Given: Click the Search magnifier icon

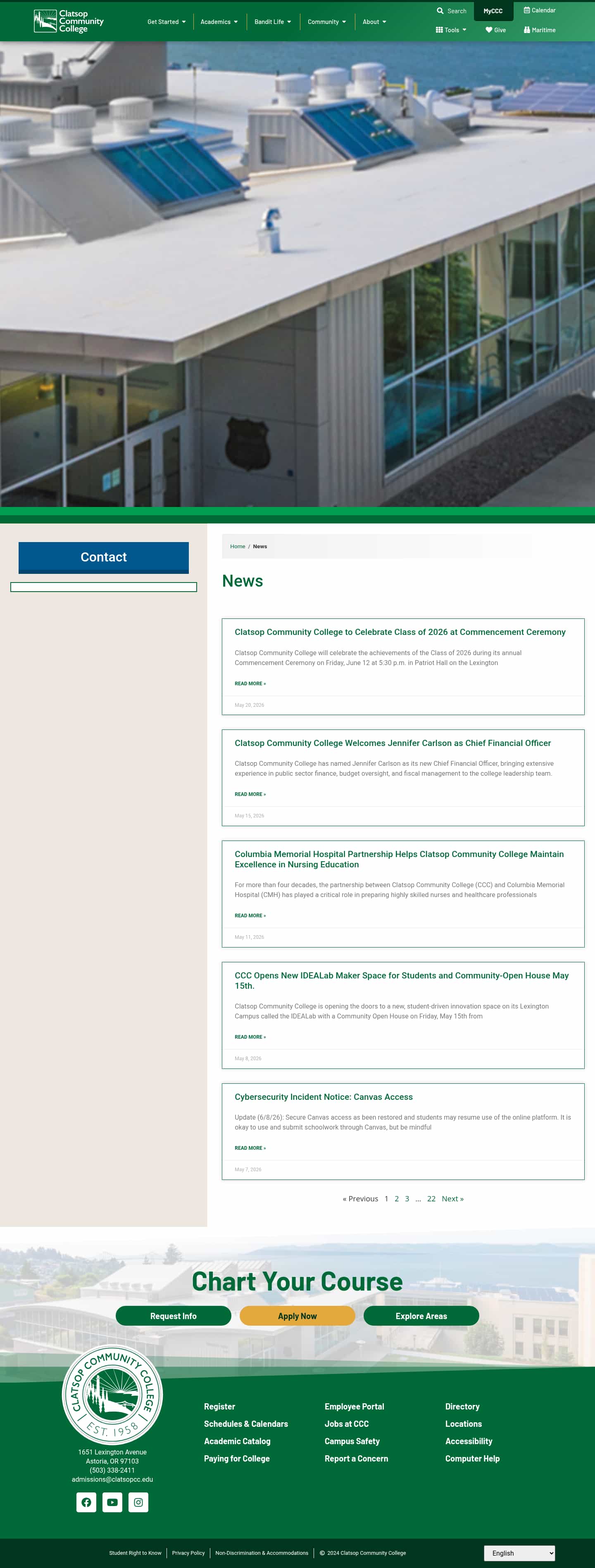Looking at the screenshot, I should pos(440,11).
